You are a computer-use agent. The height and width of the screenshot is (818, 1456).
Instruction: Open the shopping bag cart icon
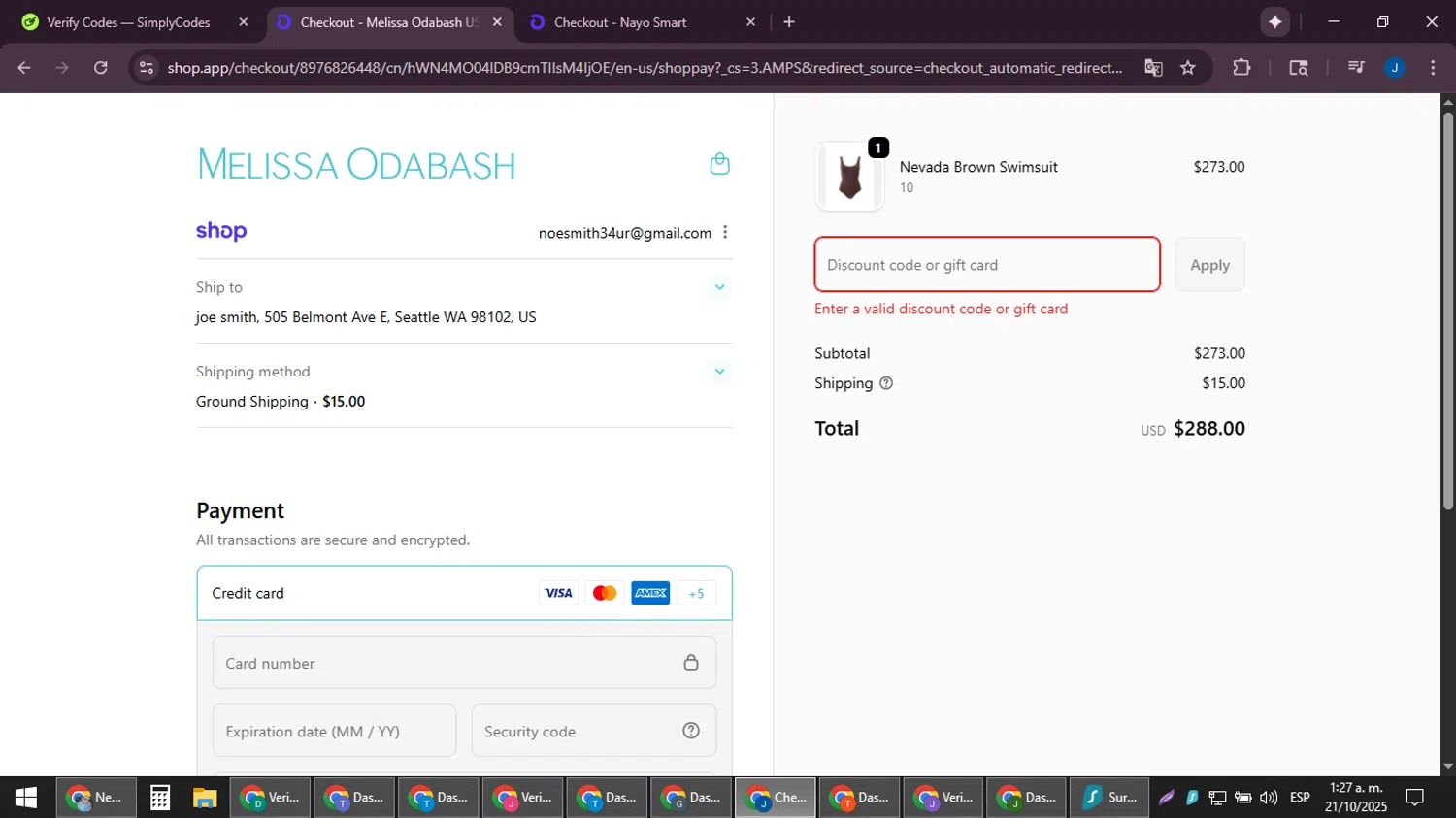719,164
